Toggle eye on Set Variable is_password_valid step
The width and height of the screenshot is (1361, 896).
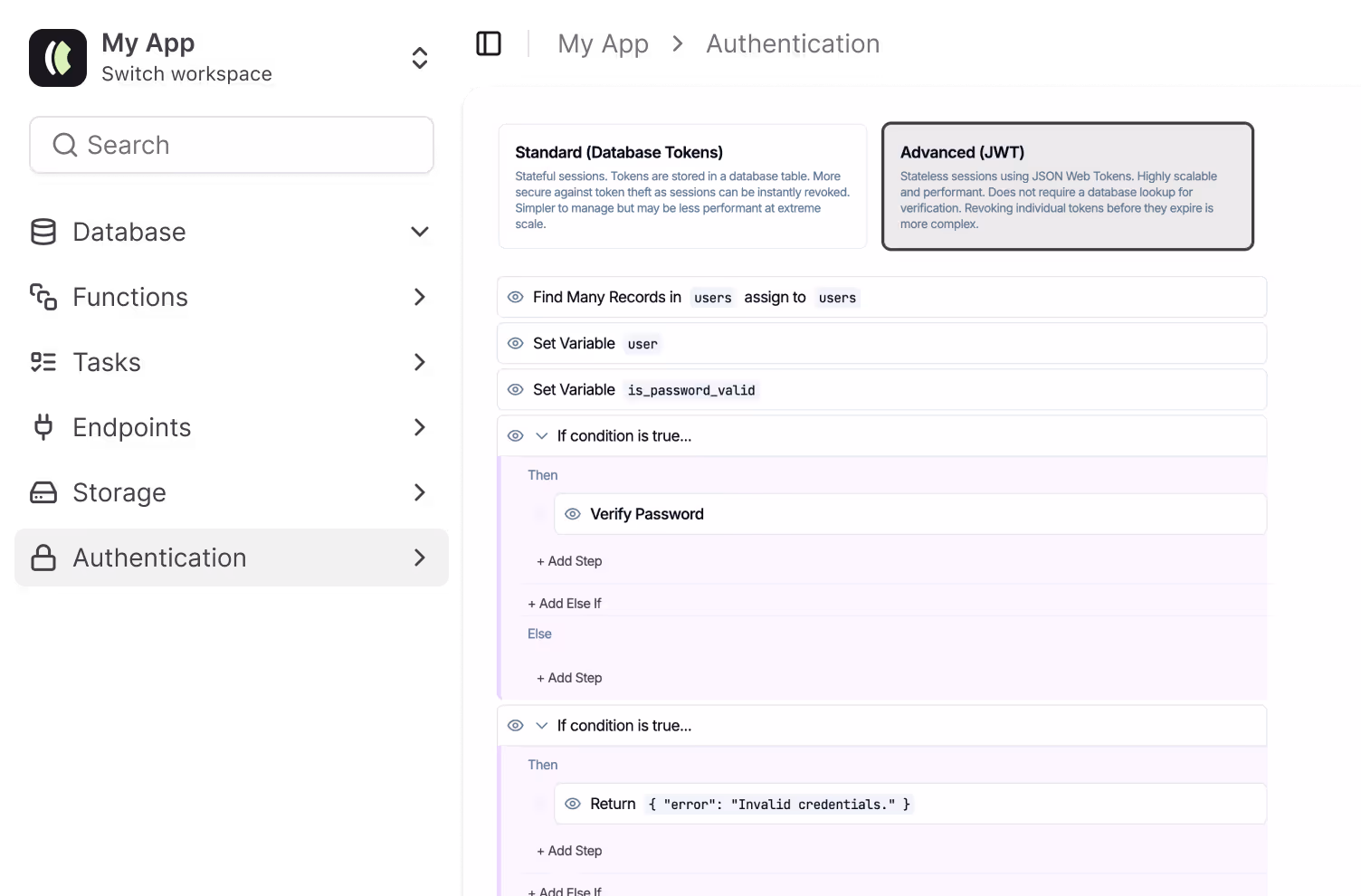(516, 389)
